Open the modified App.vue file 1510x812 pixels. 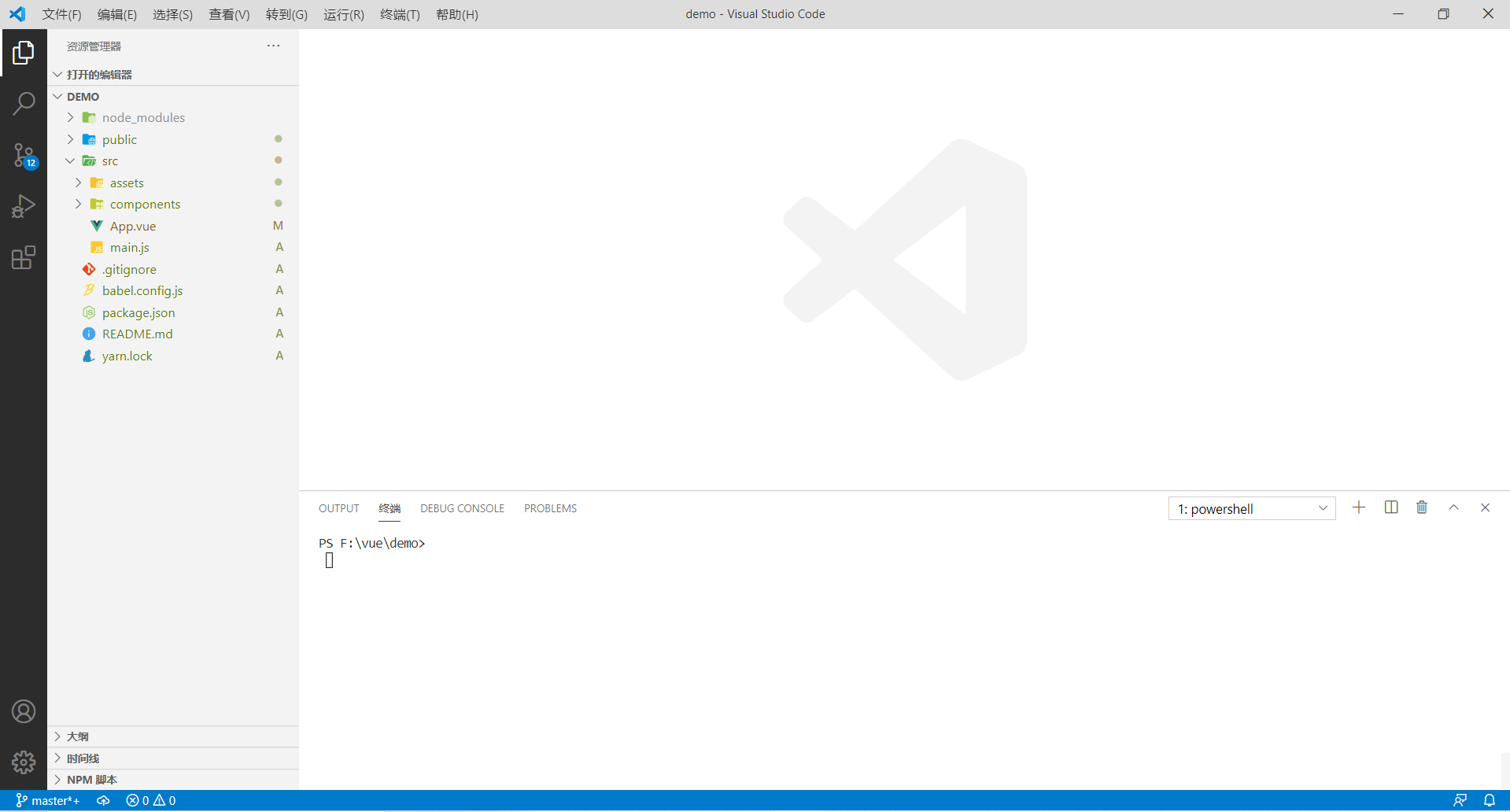tap(133, 226)
